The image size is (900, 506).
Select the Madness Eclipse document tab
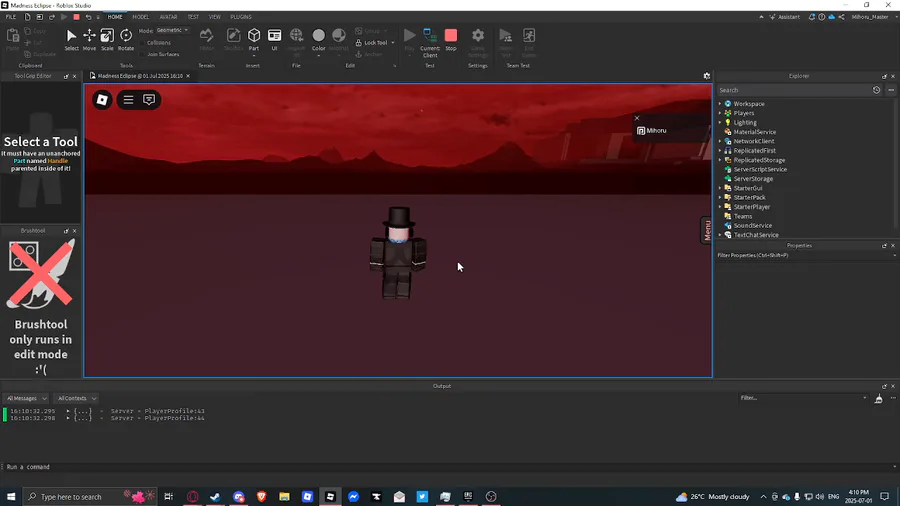(140, 76)
